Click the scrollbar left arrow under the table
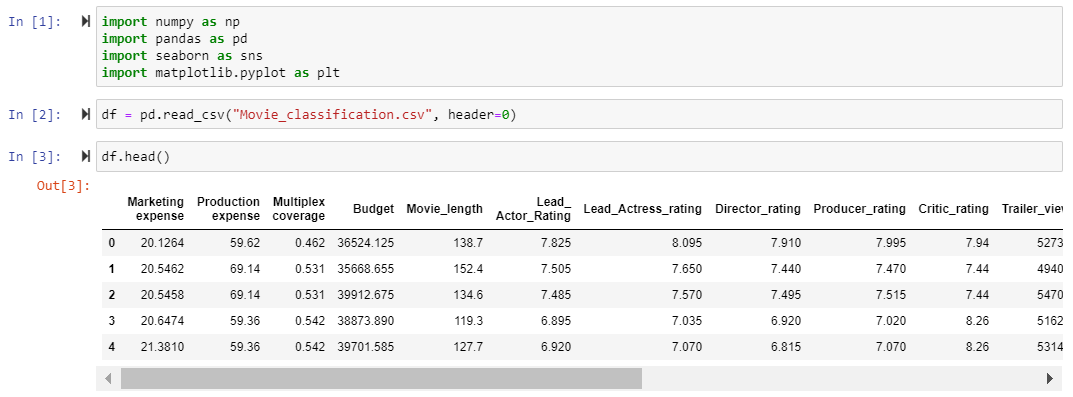This screenshot has height=397, width=1073. tap(108, 379)
